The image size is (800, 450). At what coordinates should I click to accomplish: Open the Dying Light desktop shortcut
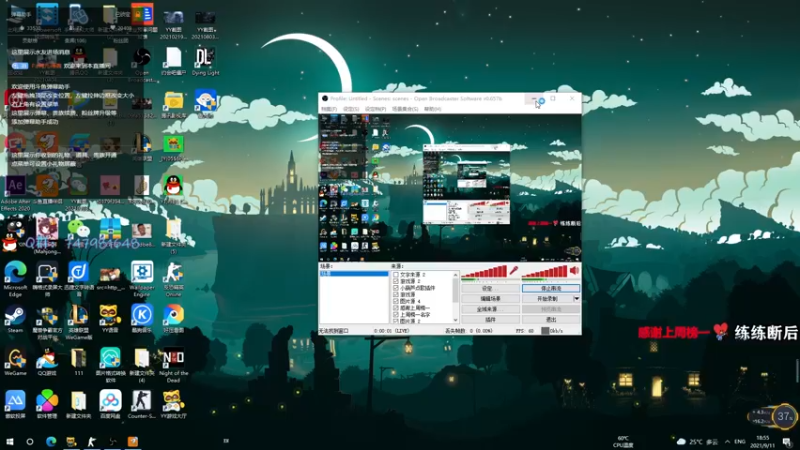point(205,62)
